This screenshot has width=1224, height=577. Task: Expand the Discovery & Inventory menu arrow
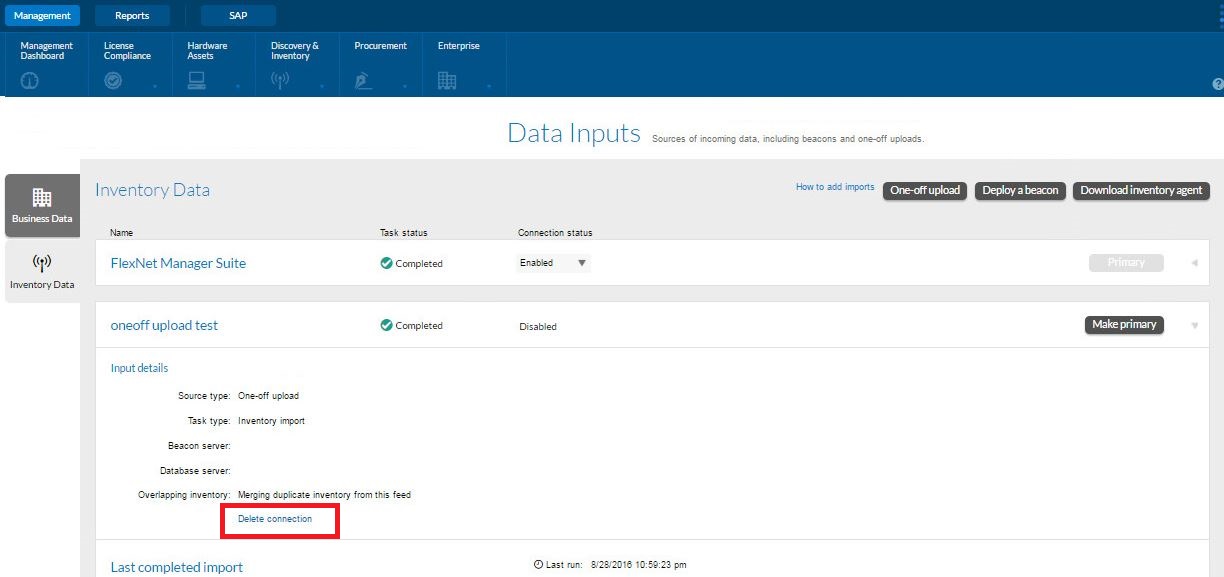(x=321, y=87)
